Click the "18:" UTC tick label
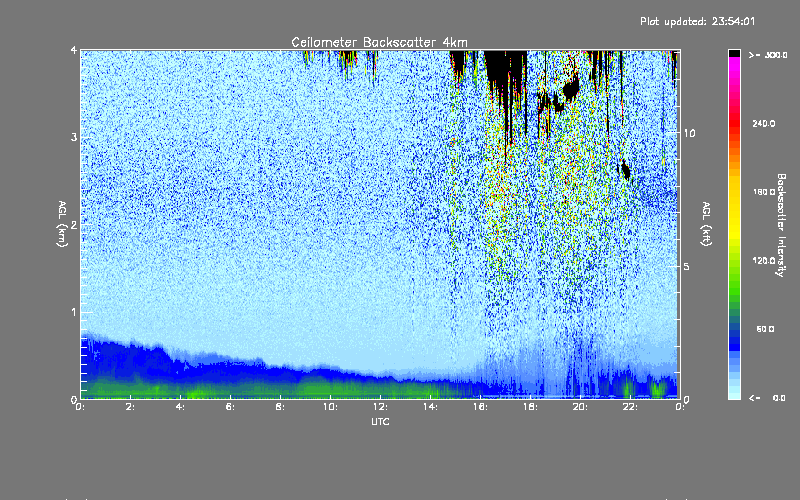 click(530, 407)
